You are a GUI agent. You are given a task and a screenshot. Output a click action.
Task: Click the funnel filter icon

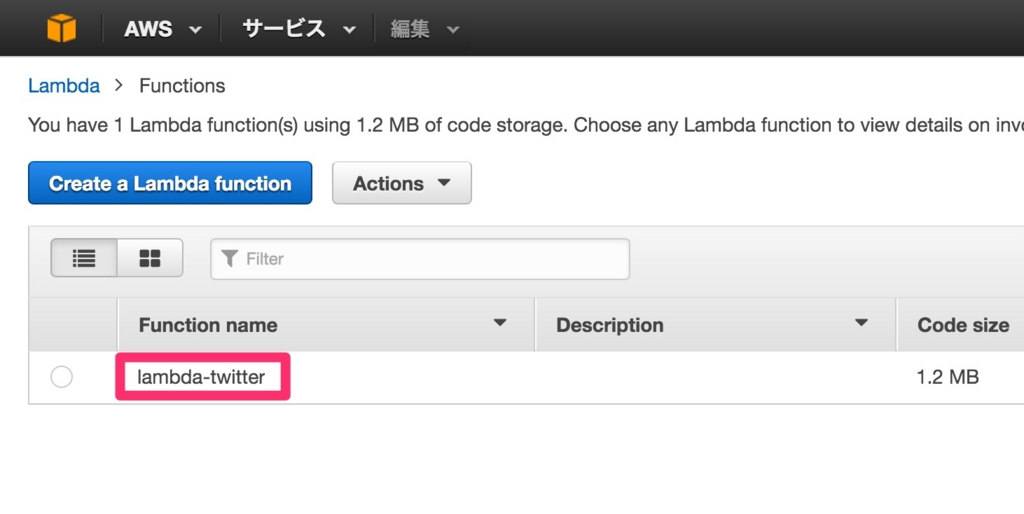(x=230, y=259)
